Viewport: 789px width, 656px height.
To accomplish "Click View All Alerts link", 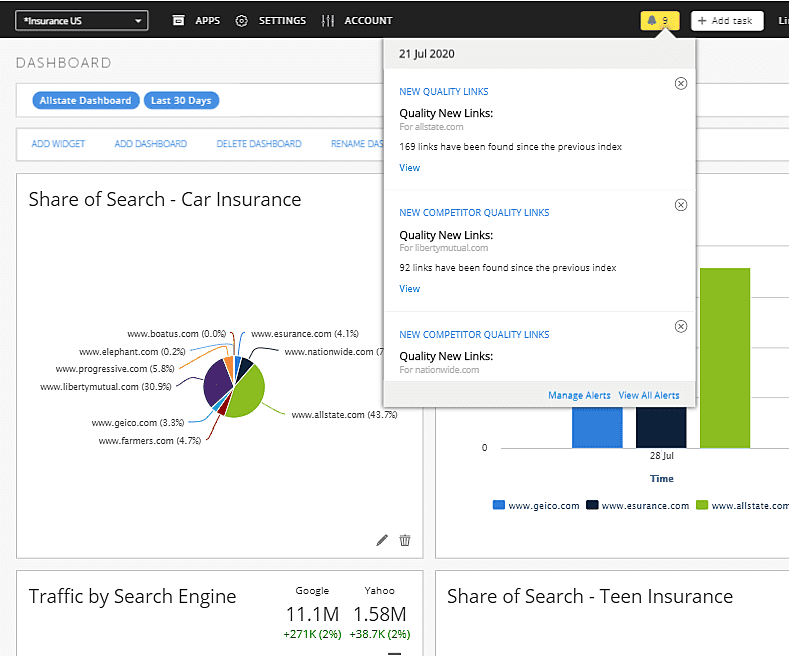I will tap(649, 395).
